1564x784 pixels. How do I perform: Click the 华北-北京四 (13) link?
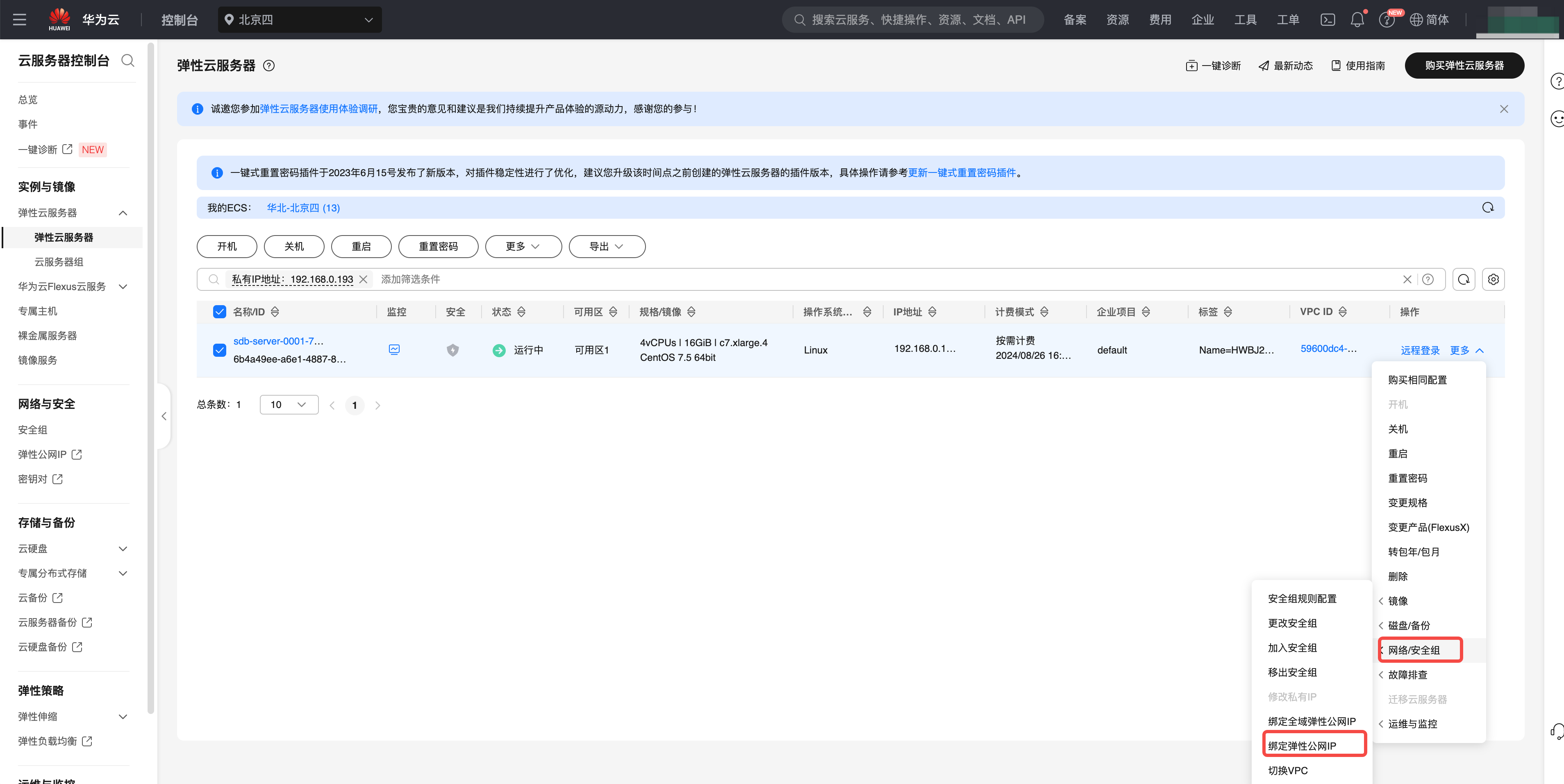tap(303, 208)
